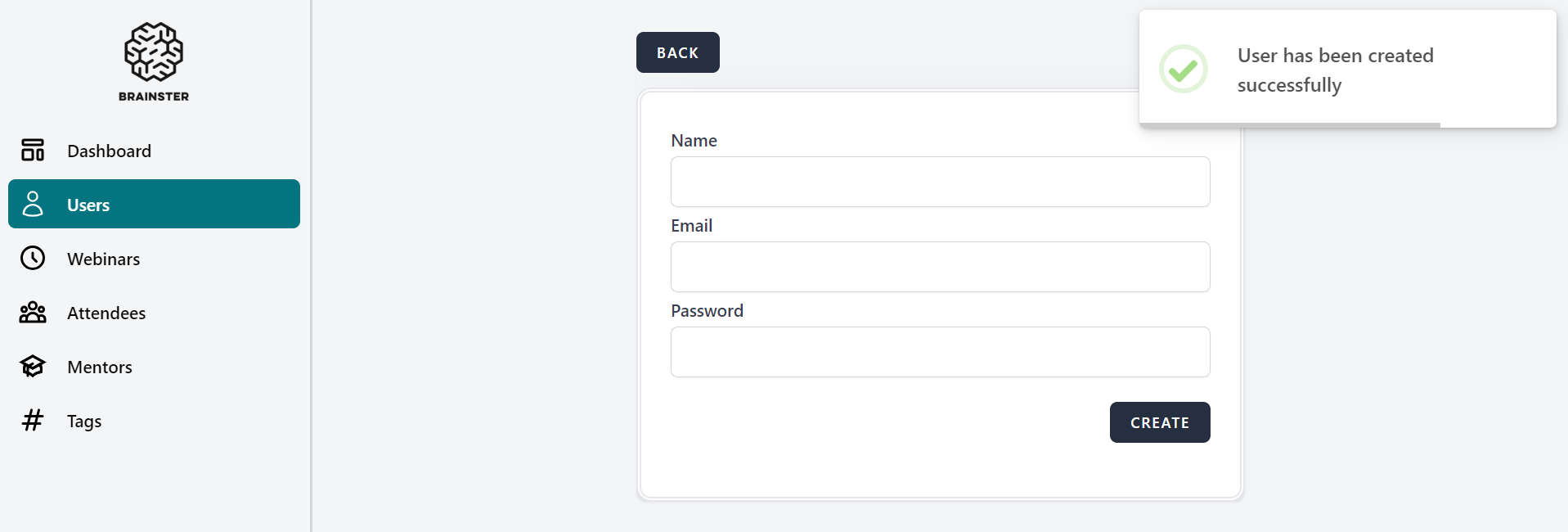Click the Dashboard layout icon

(x=33, y=151)
